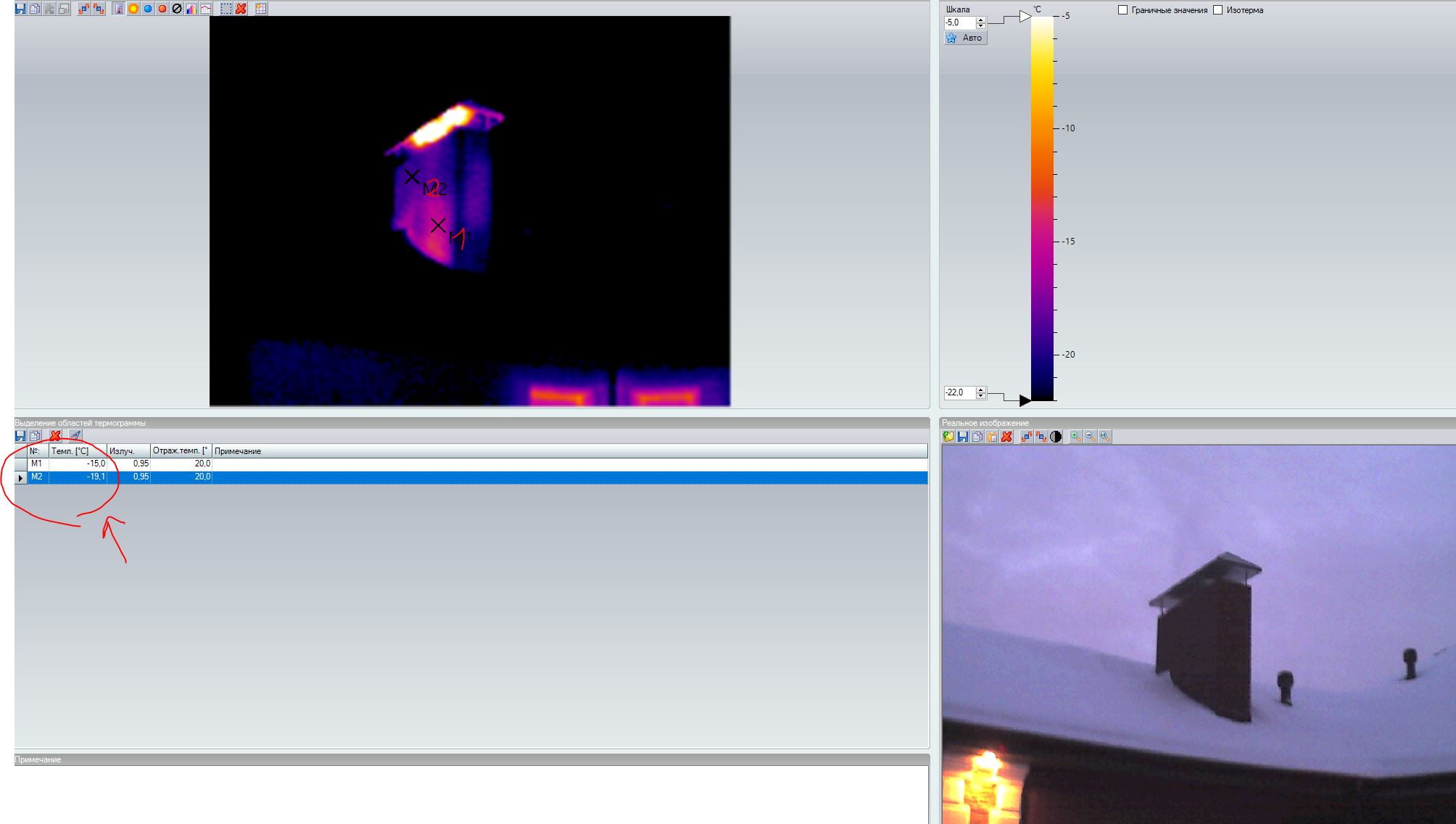Select the thermometer measure-point tool

[x=118, y=9]
